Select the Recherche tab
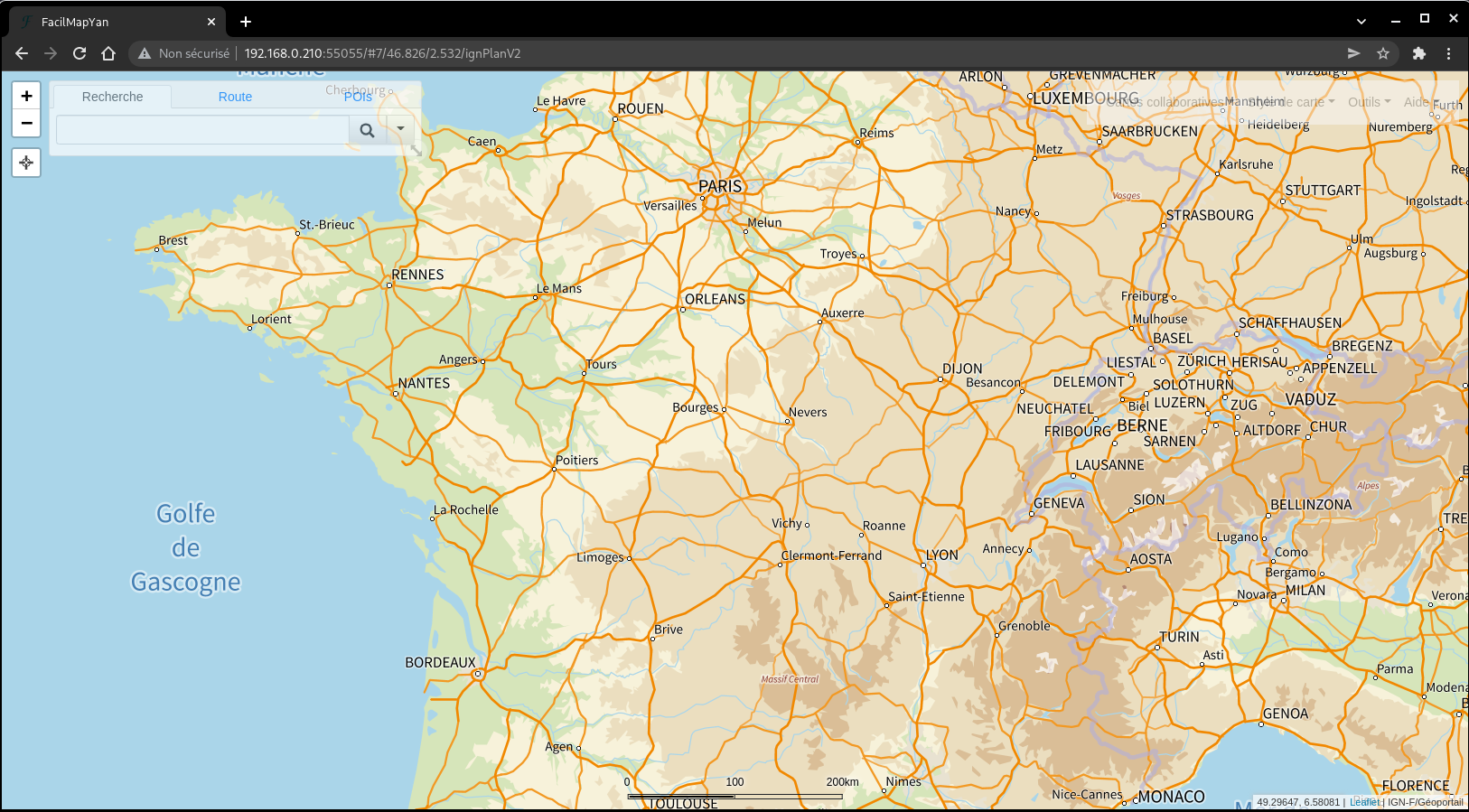Viewport: 1469px width, 812px height. pos(112,97)
